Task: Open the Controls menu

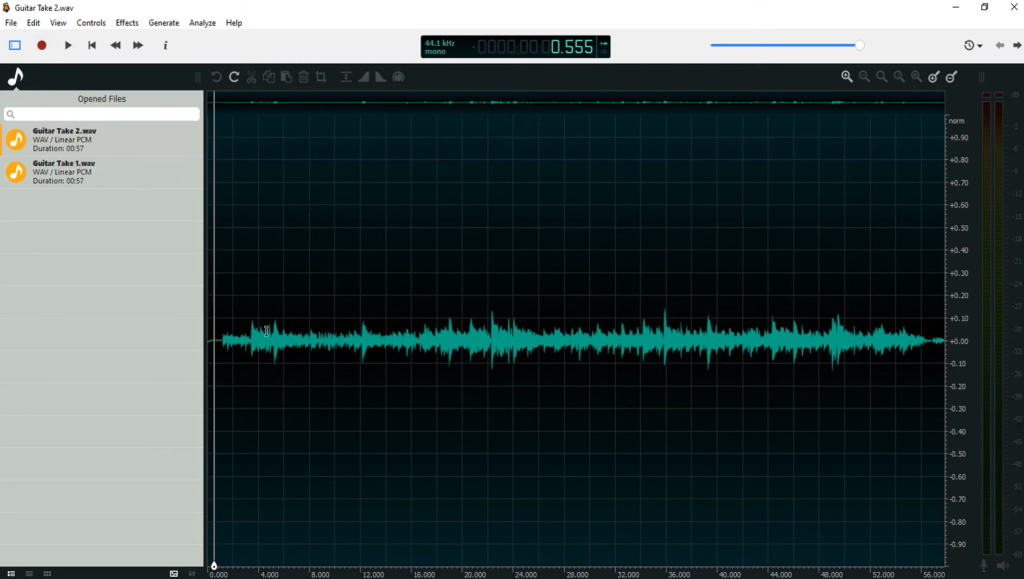Action: click(x=91, y=23)
